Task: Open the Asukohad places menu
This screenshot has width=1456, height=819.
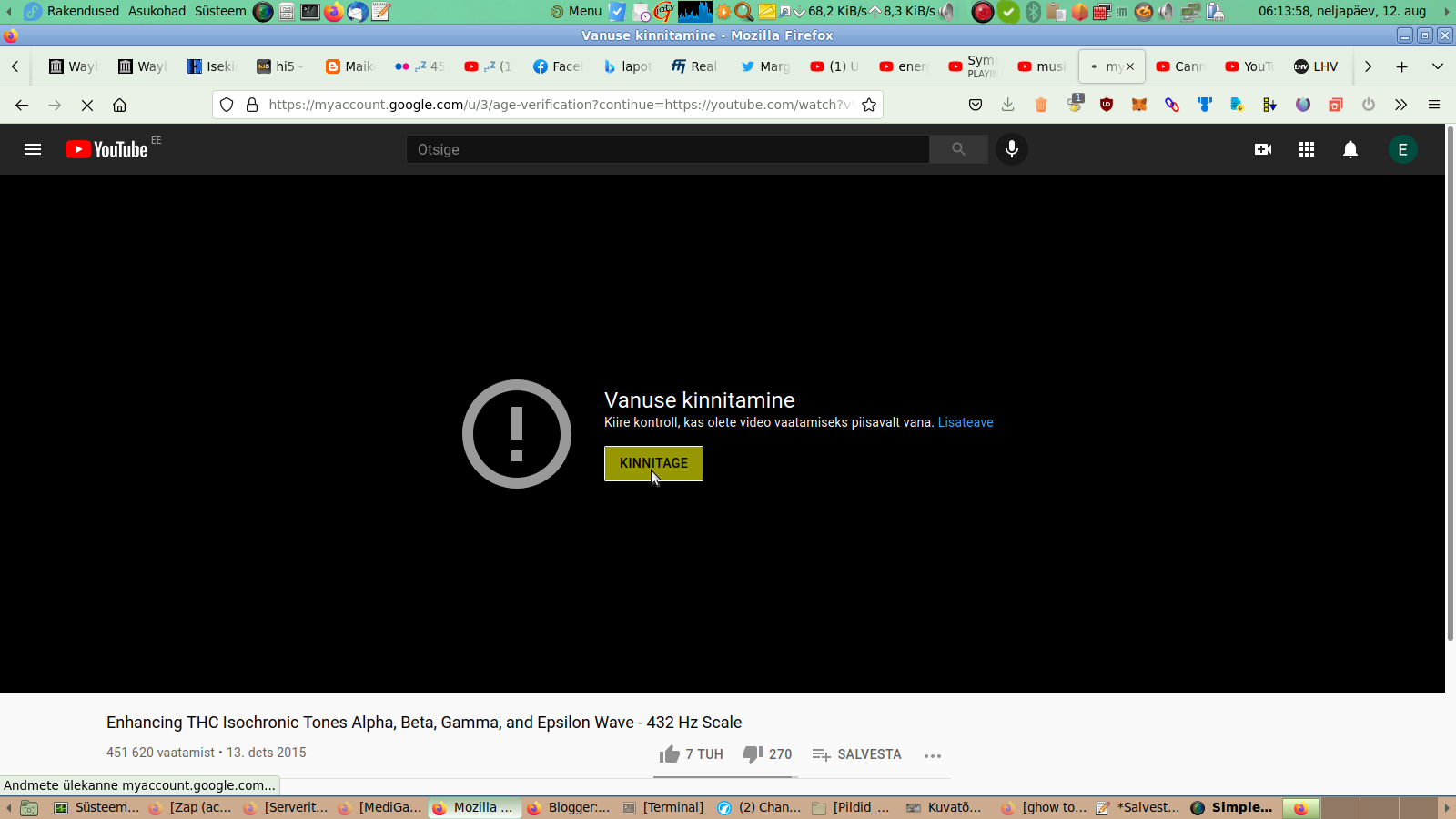Action: 157,11
